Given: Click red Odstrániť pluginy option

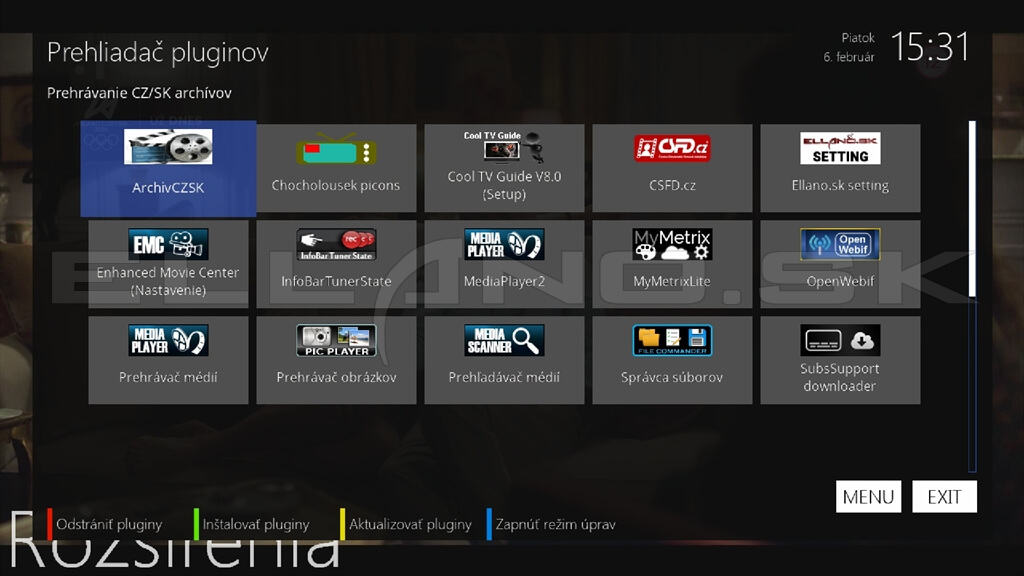Looking at the screenshot, I should [x=108, y=525].
